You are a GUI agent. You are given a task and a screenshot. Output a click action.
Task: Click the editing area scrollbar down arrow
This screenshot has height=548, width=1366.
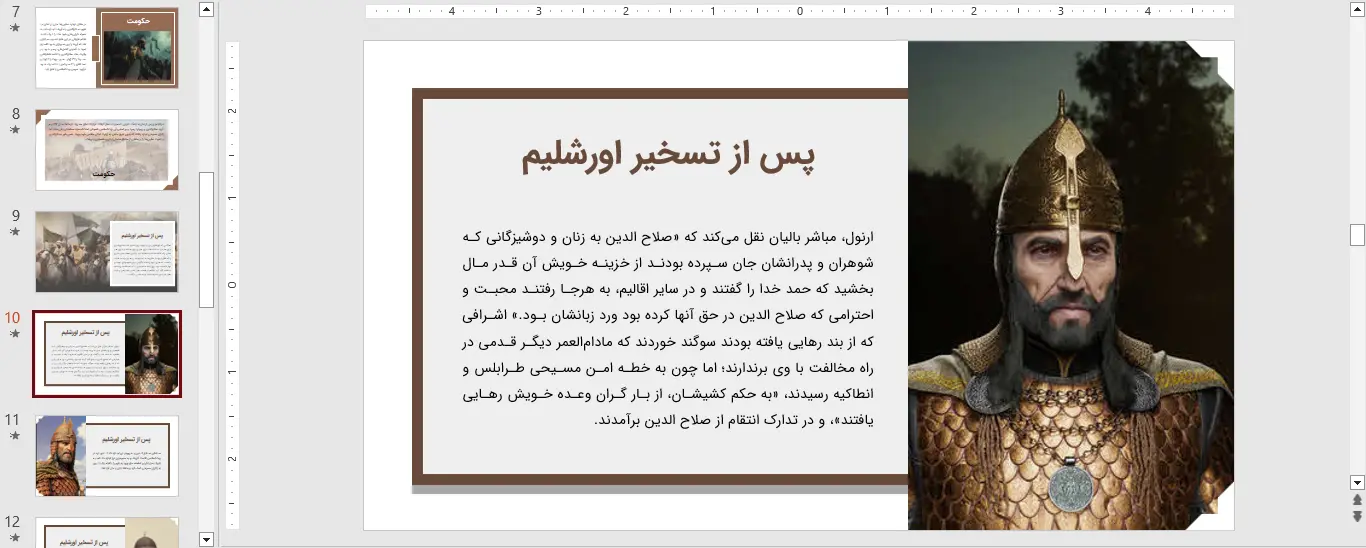pos(1357,482)
